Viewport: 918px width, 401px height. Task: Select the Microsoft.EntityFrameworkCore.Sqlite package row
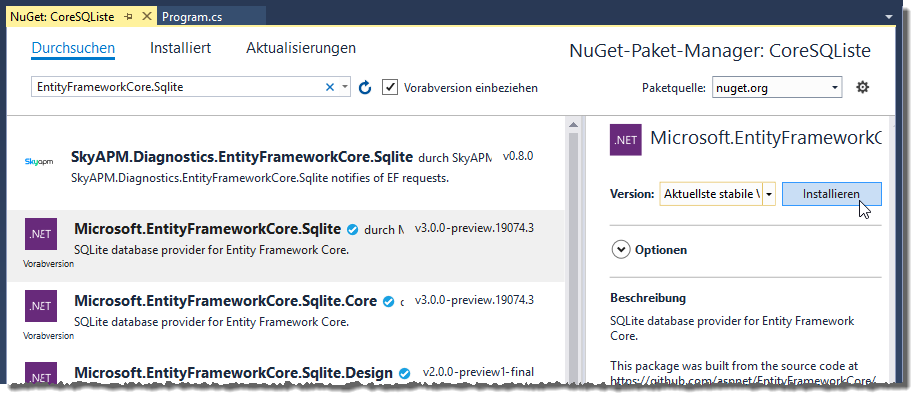(286, 246)
